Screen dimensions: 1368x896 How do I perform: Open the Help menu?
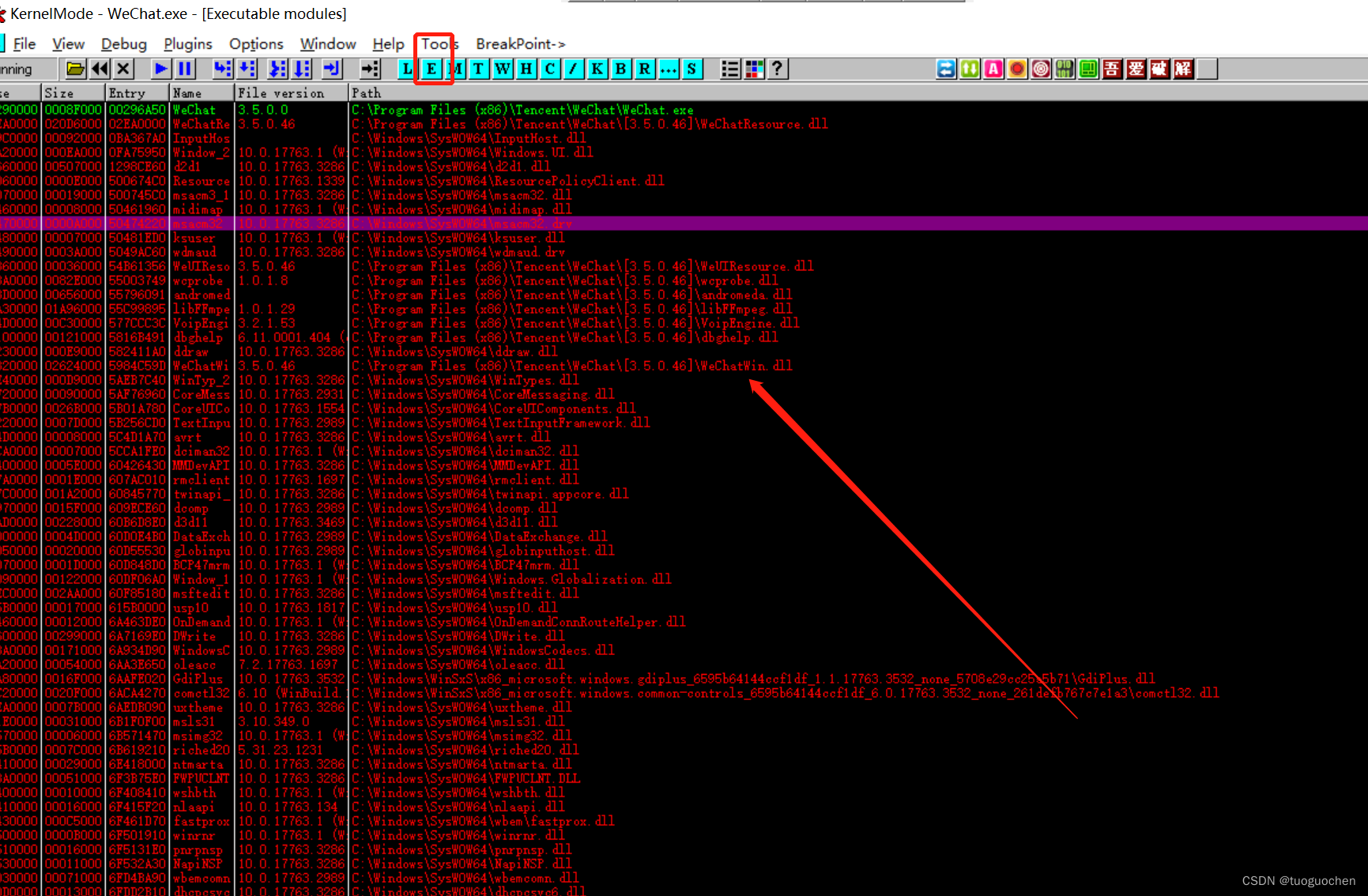tap(388, 44)
